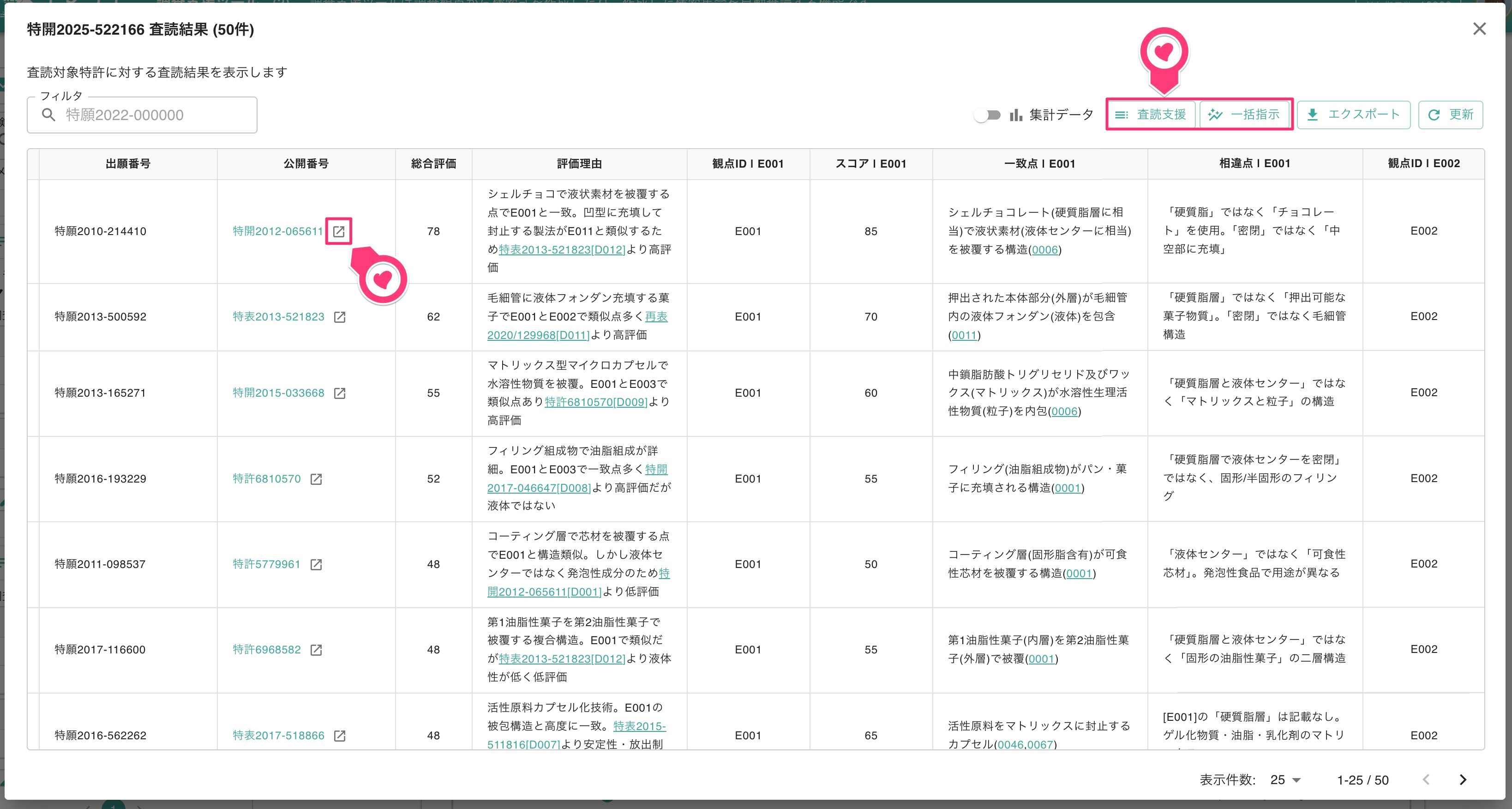Open 特許6810570[D009] link in evaluation reason
This screenshot has width=1512, height=809.
(x=596, y=402)
